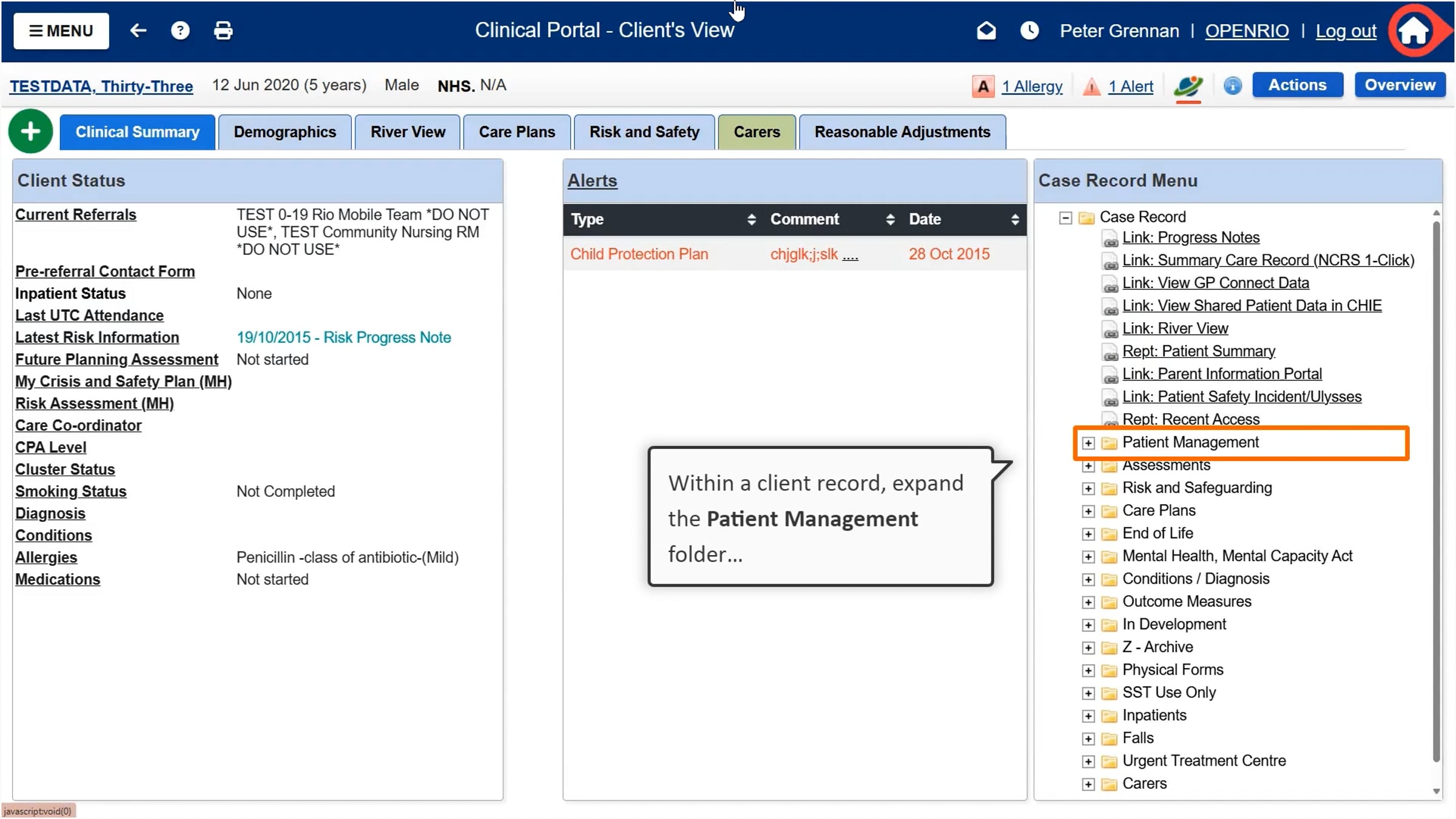This screenshot has height=819, width=1456.
Task: Expand the Care Plans tree folder
Action: (x=1088, y=511)
